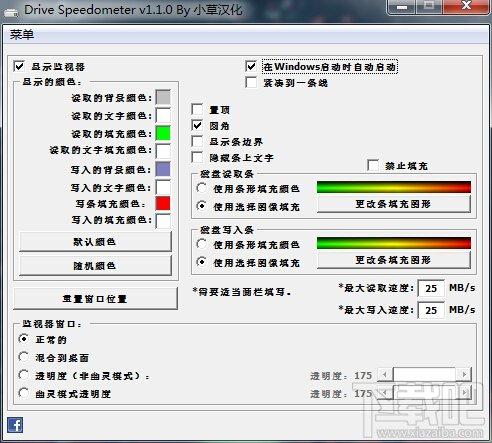Click 更改条填充图形 for the write bar
The height and width of the screenshot is (443, 492).
click(394, 260)
